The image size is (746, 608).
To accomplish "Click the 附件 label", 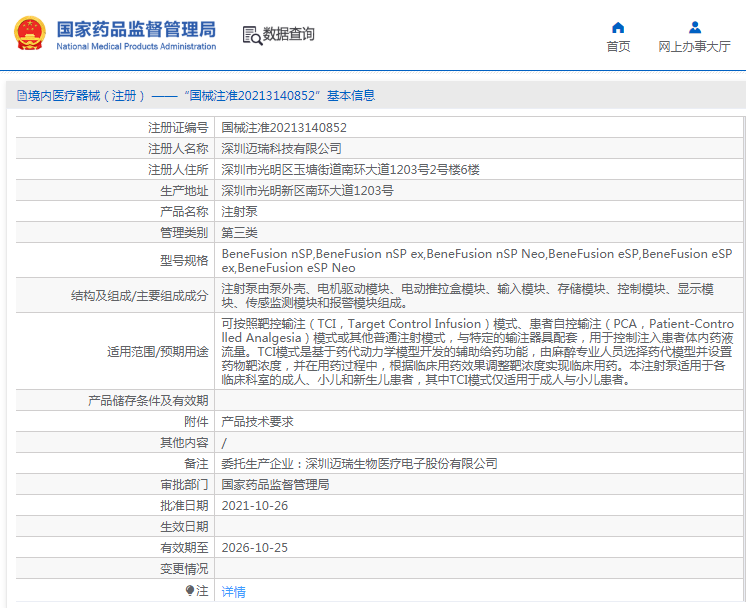I will coord(196,422).
